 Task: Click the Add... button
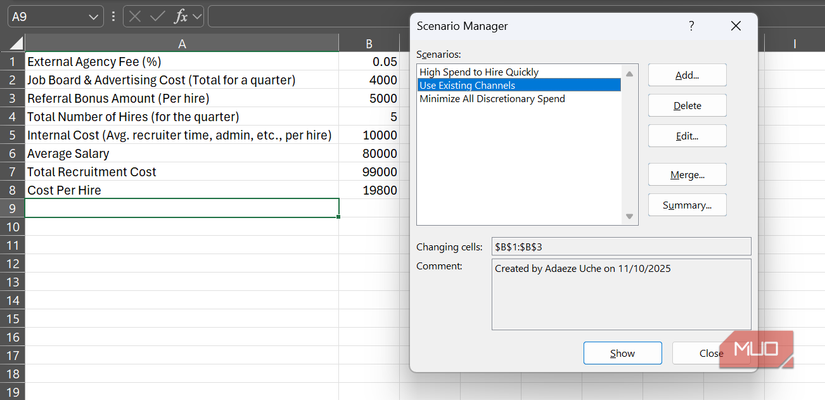click(687, 75)
